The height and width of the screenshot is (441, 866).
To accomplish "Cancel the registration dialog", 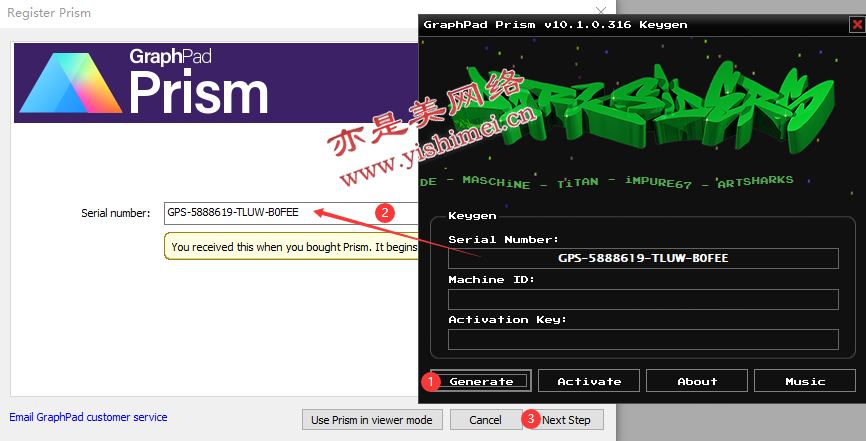I will point(485,420).
